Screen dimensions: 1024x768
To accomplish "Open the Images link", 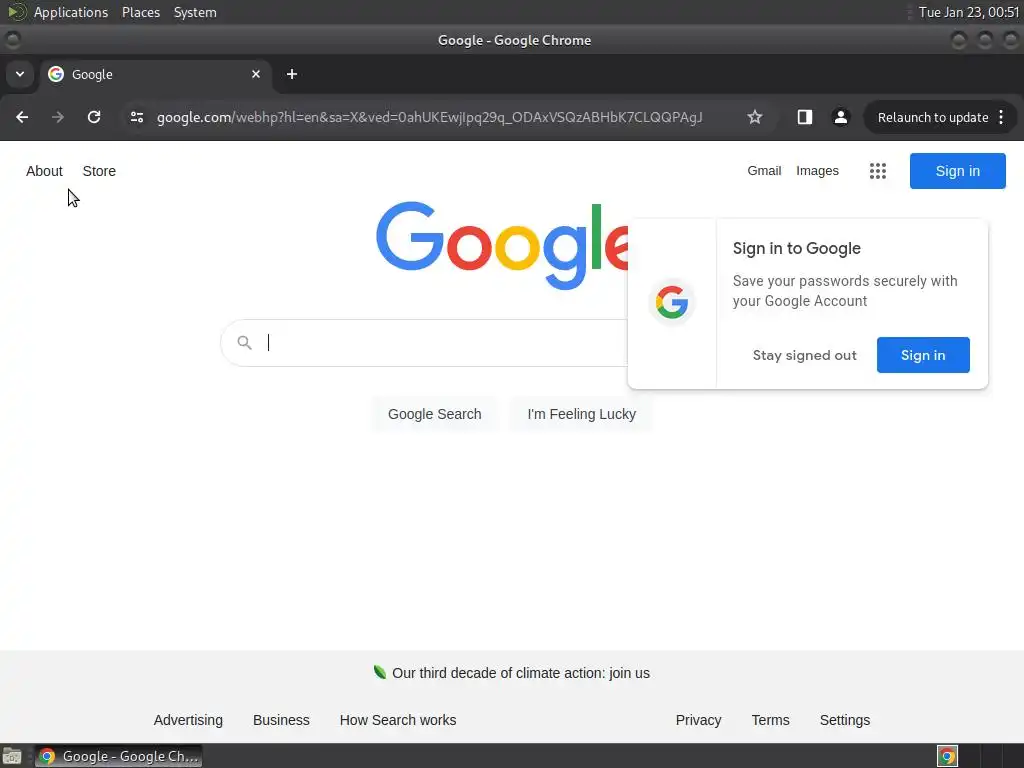I will 817,170.
